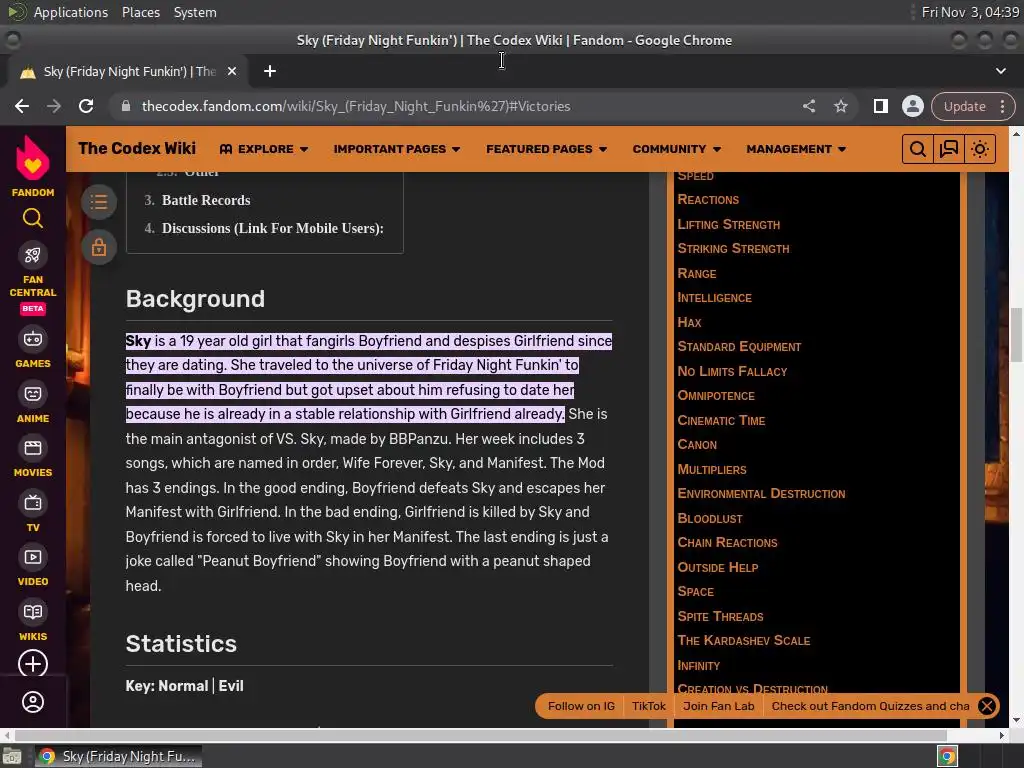Viewport: 1024px width, 768px height.
Task: Bookmark this page with star
Action: [x=840, y=106]
